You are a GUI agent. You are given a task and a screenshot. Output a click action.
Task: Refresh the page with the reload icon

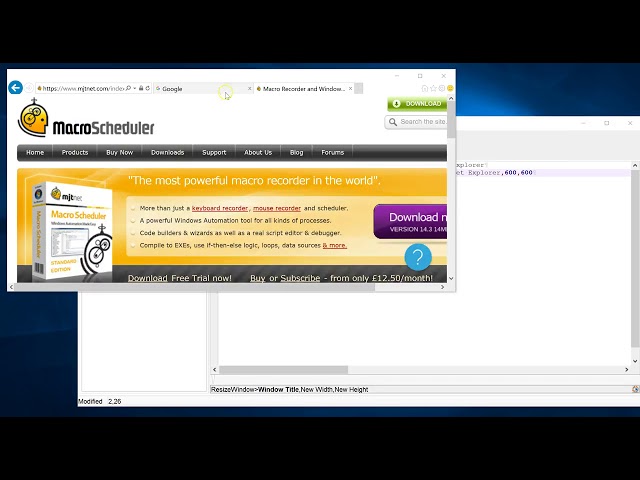(x=147, y=88)
